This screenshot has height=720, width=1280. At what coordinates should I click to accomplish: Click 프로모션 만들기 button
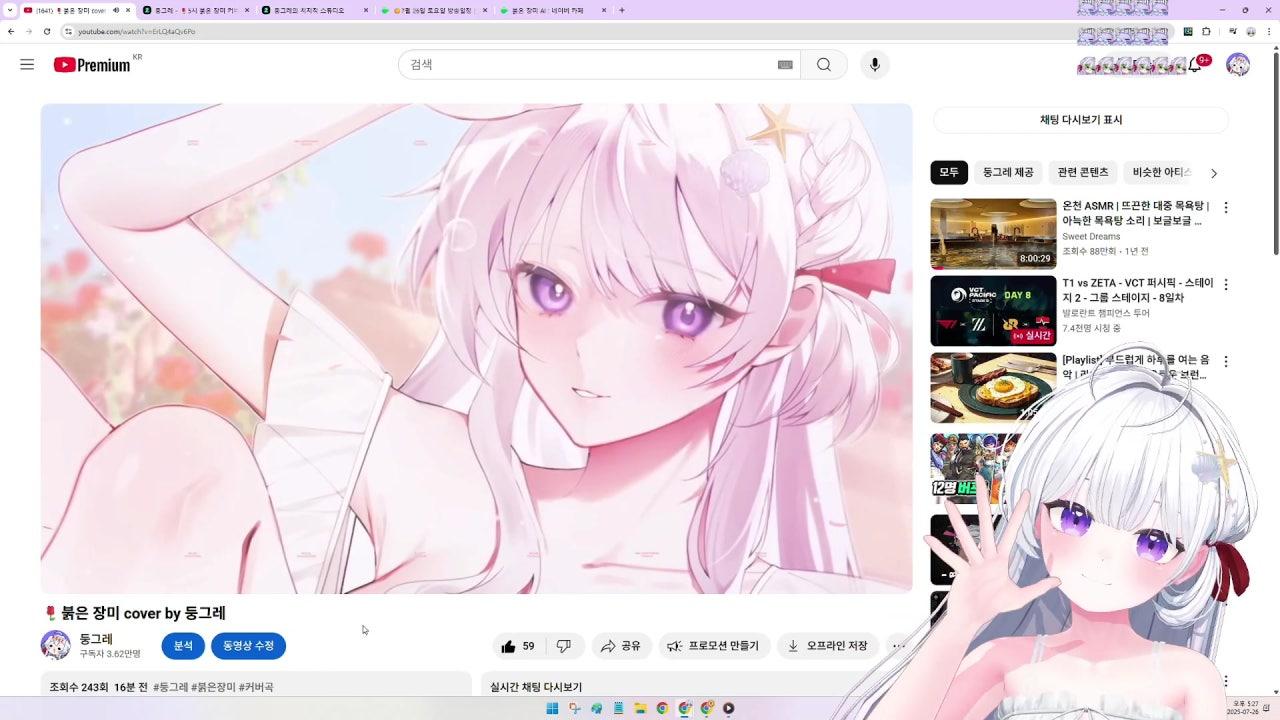tap(714, 646)
